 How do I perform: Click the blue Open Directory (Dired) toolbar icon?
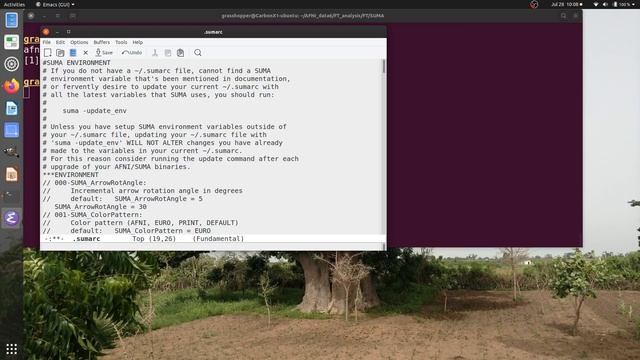pyautogui.click(x=73, y=53)
